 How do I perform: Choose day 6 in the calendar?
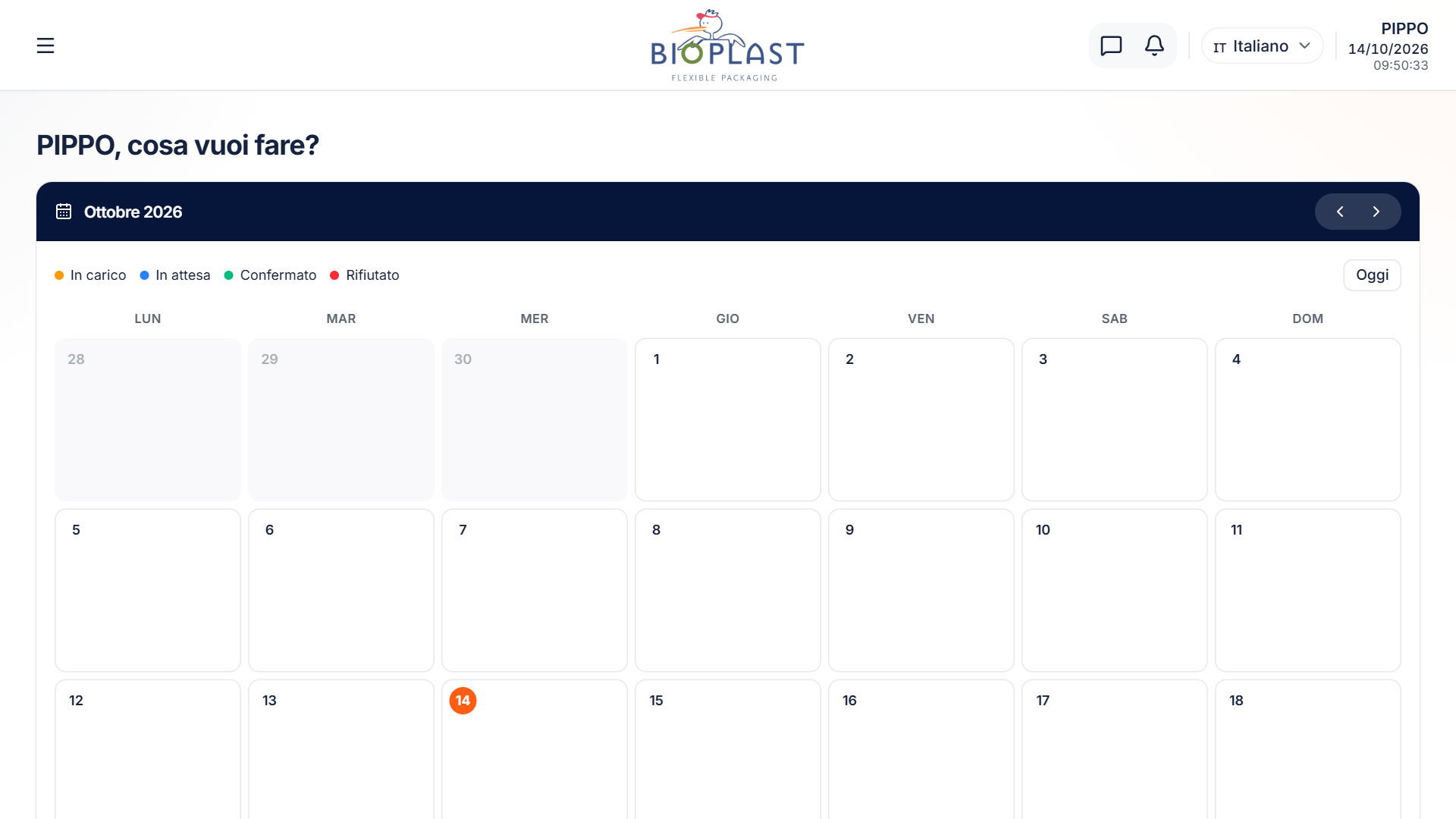(x=341, y=590)
